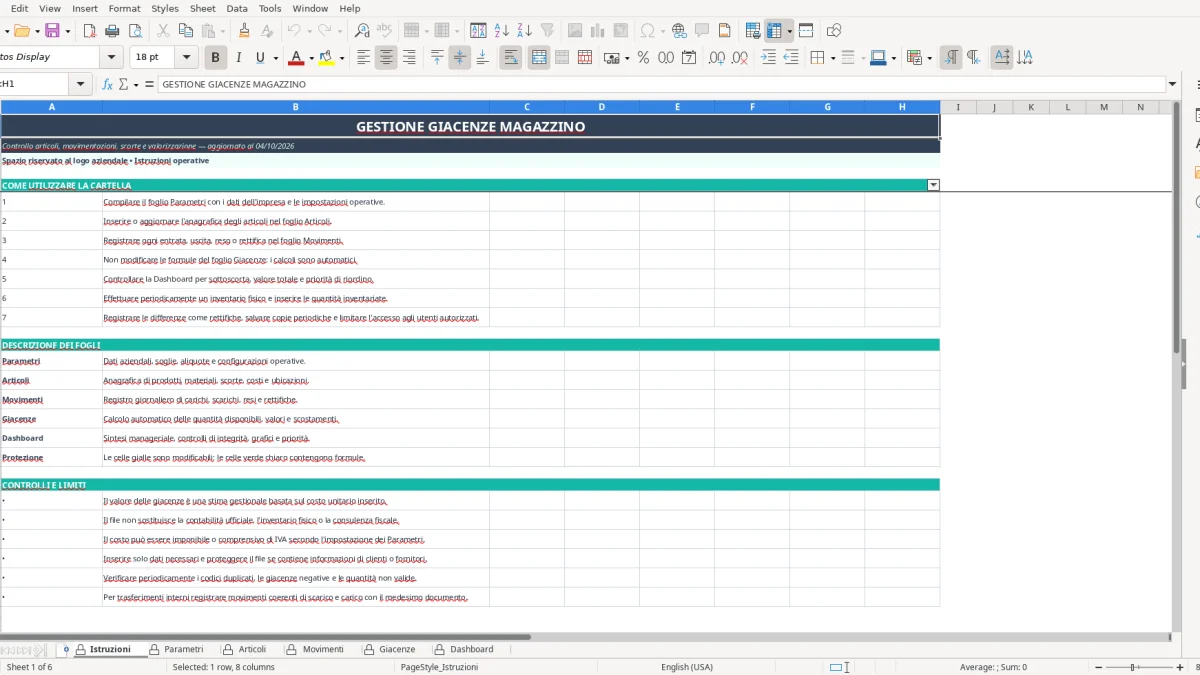Click English (USA) language in status bar
This screenshot has height=675, width=1200.
[x=687, y=667]
